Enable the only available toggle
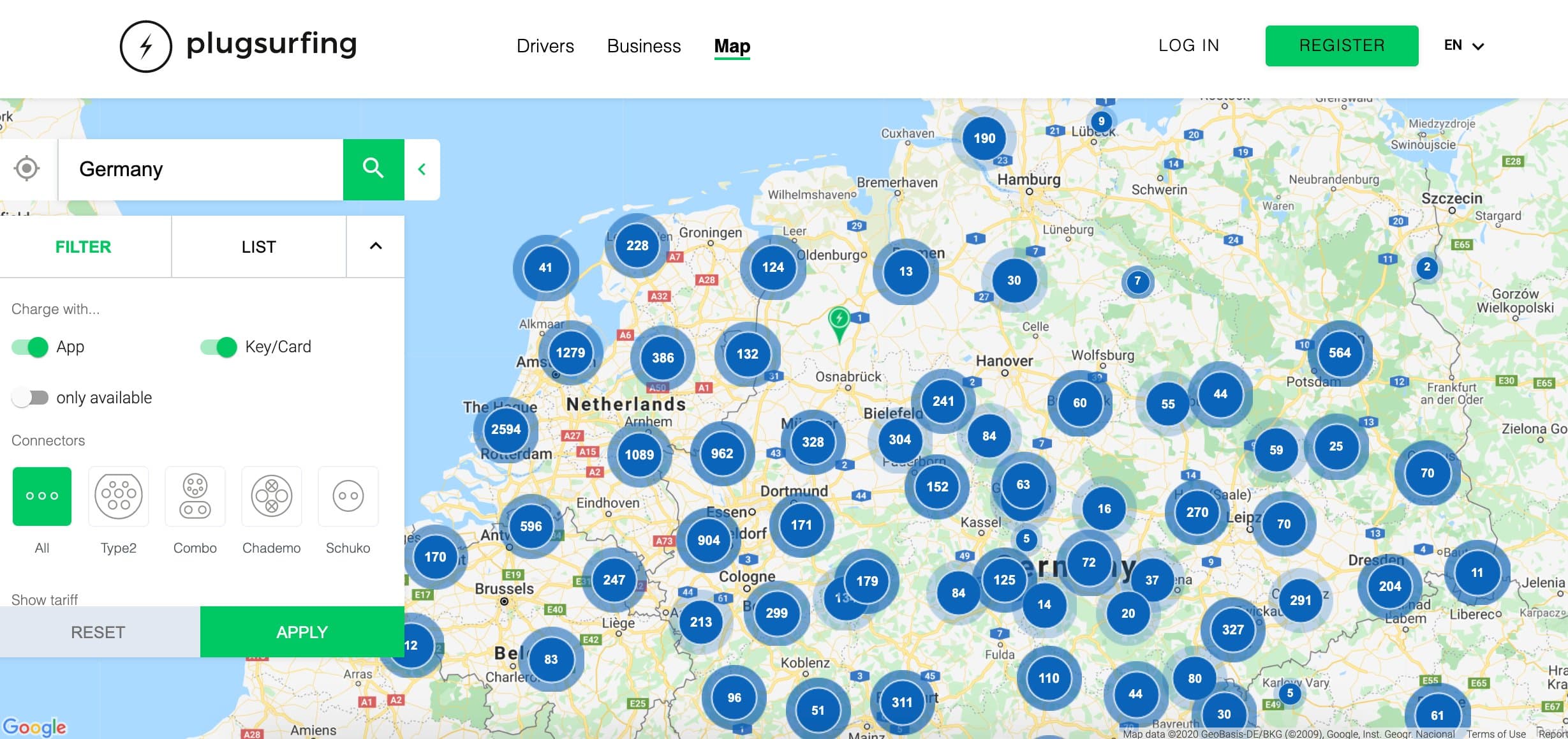This screenshot has width=1568, height=739. coord(30,398)
